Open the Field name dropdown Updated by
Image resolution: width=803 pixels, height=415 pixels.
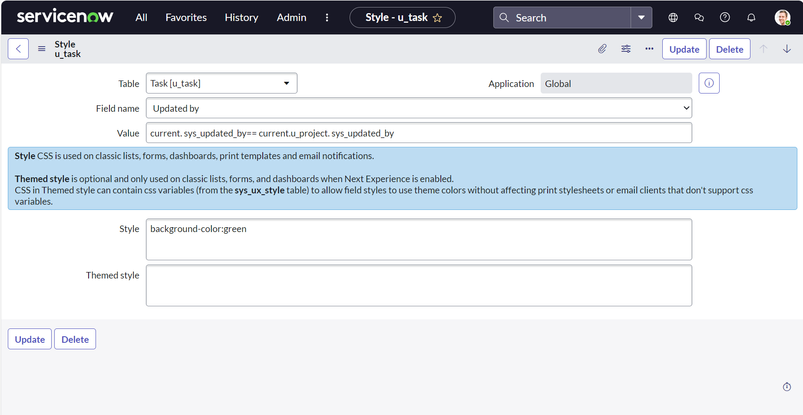tap(419, 108)
